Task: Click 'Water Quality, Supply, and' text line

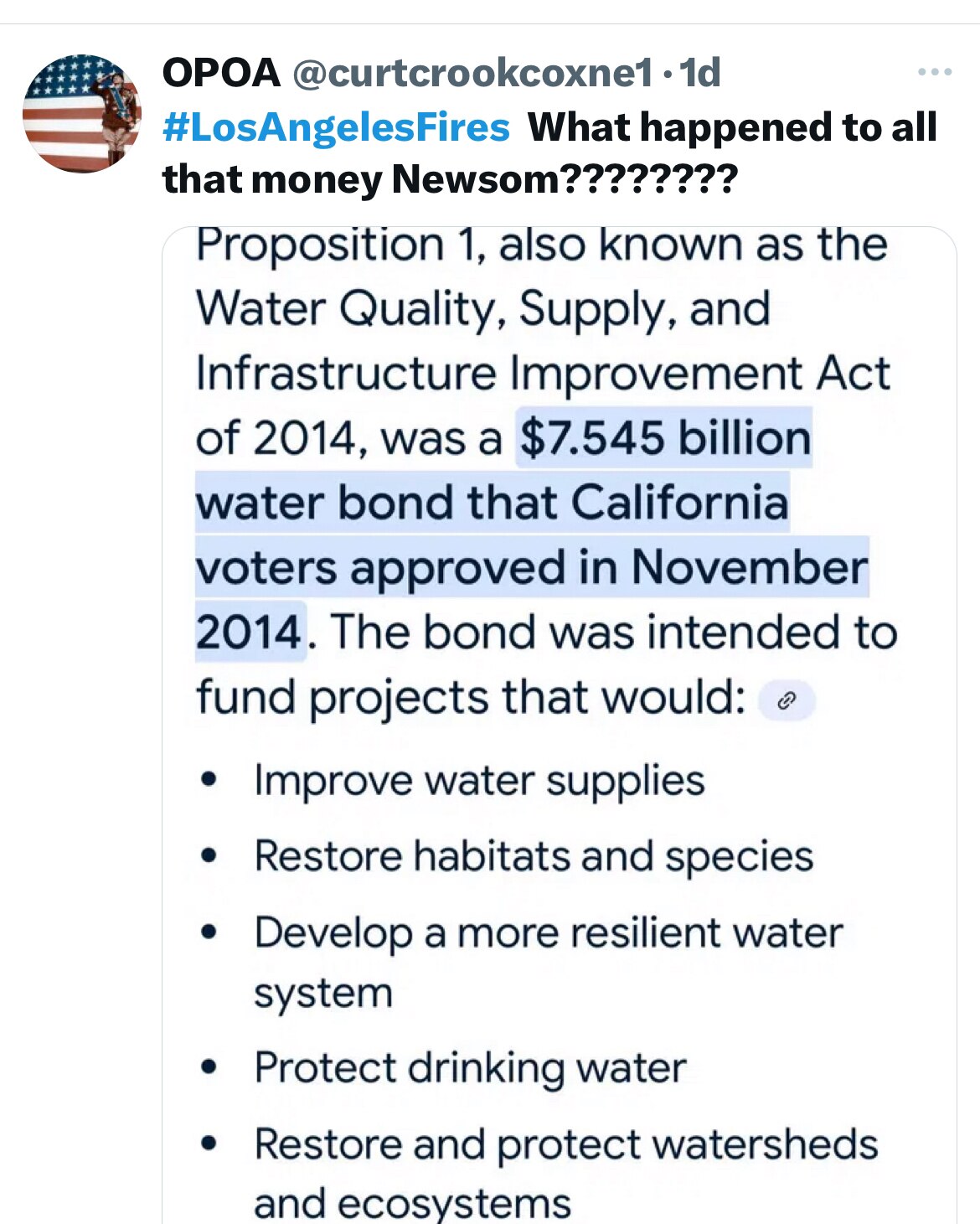Action: pos(483,309)
